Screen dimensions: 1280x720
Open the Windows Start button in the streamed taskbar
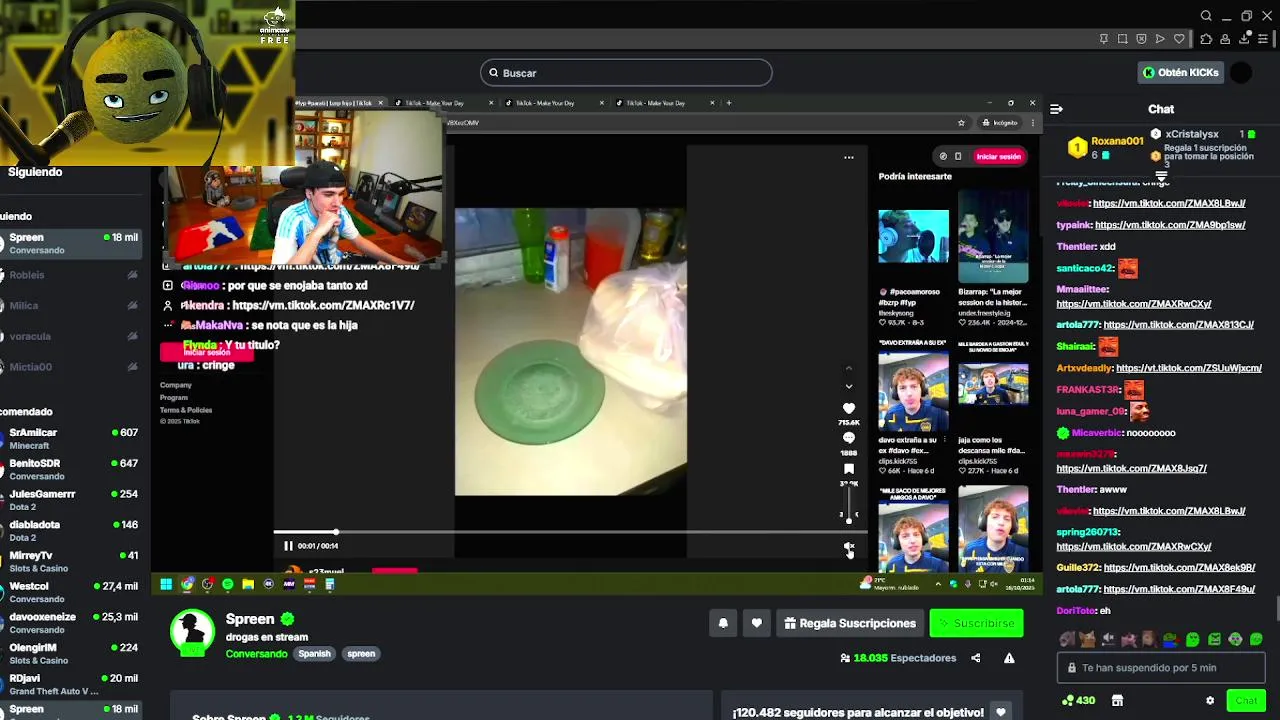[166, 584]
